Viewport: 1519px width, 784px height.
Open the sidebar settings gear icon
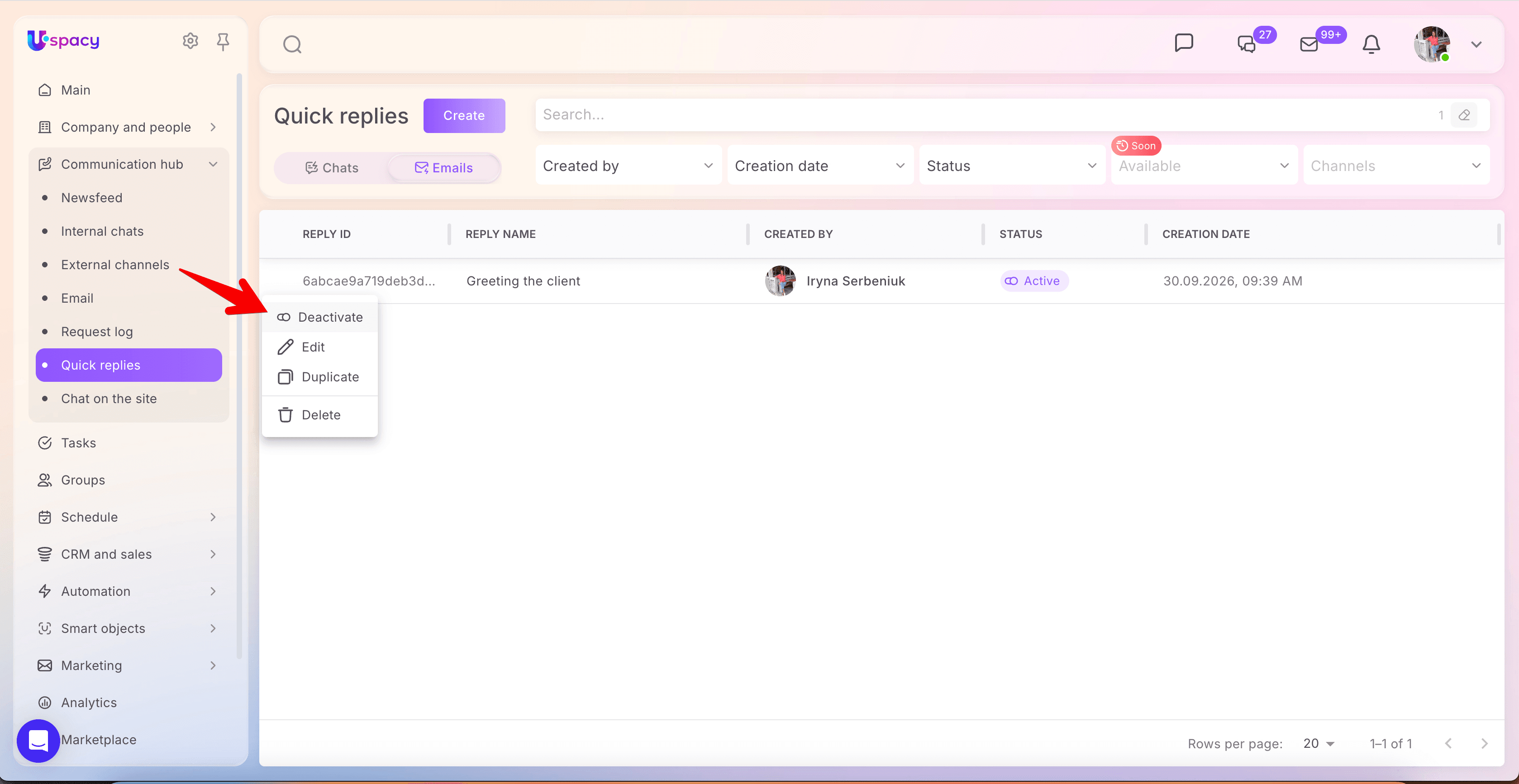(x=190, y=41)
